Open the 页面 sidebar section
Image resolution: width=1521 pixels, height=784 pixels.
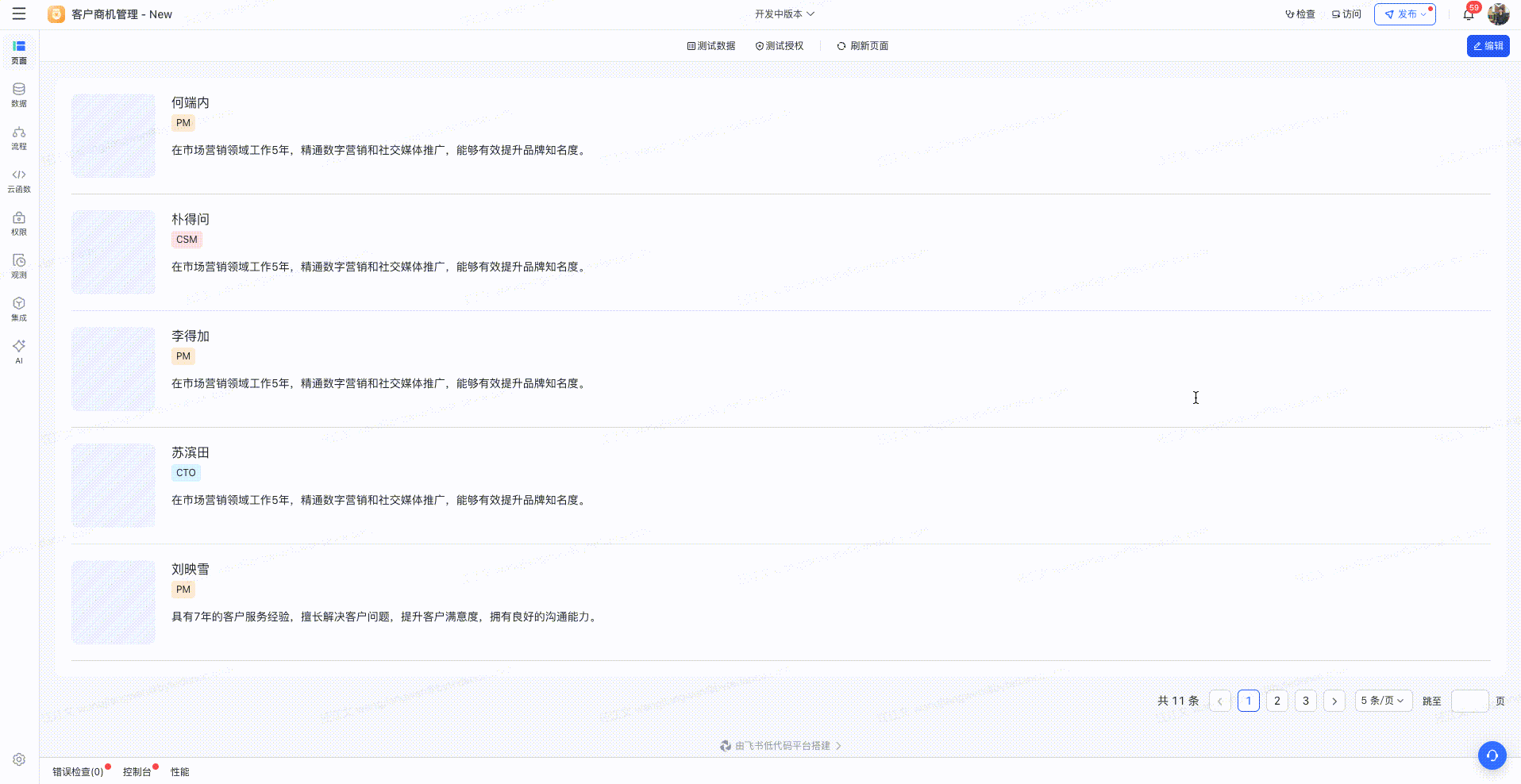(x=19, y=52)
